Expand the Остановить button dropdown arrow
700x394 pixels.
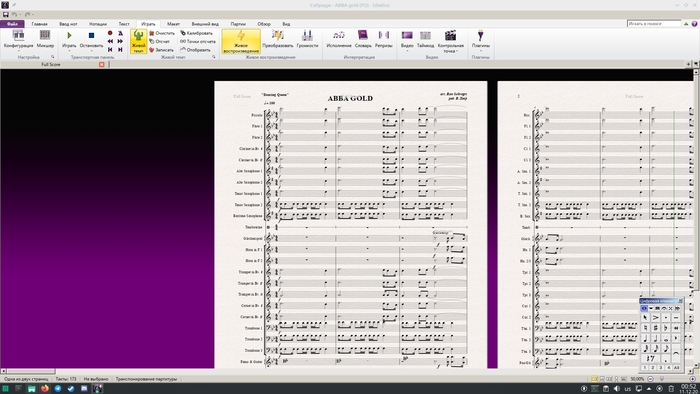click(92, 51)
